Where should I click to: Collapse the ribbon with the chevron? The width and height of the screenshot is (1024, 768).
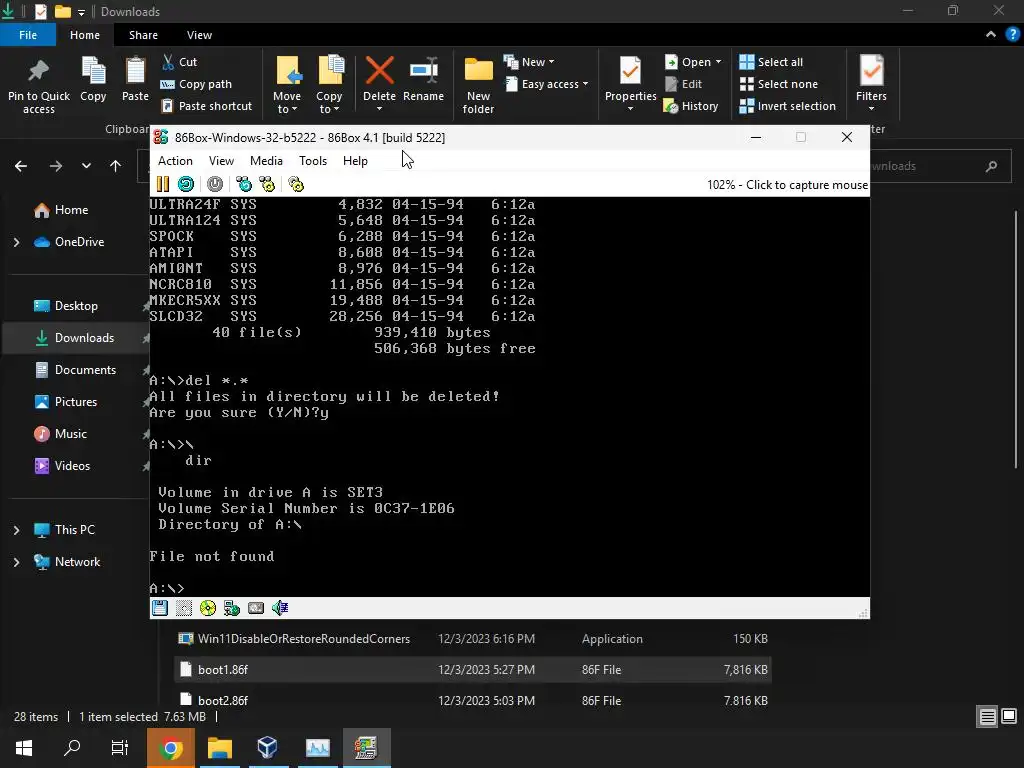coord(991,35)
